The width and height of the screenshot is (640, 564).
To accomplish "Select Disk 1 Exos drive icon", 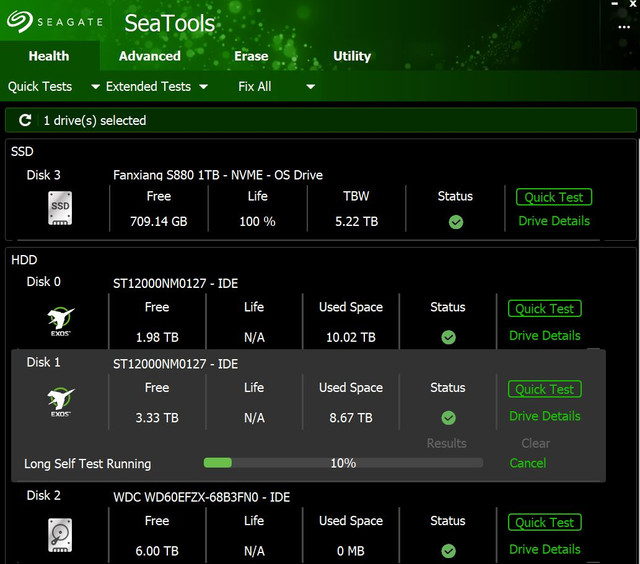I will pos(61,400).
